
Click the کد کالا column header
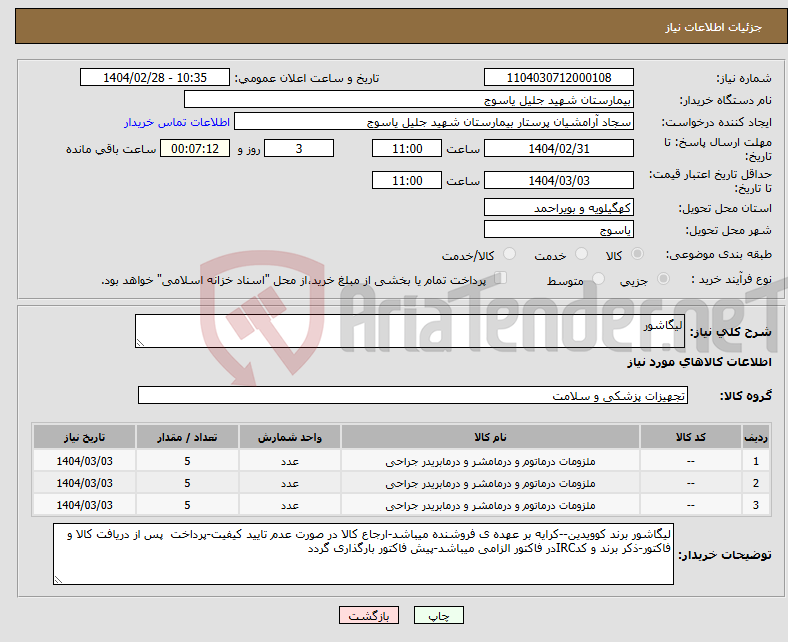pyautogui.click(x=691, y=437)
